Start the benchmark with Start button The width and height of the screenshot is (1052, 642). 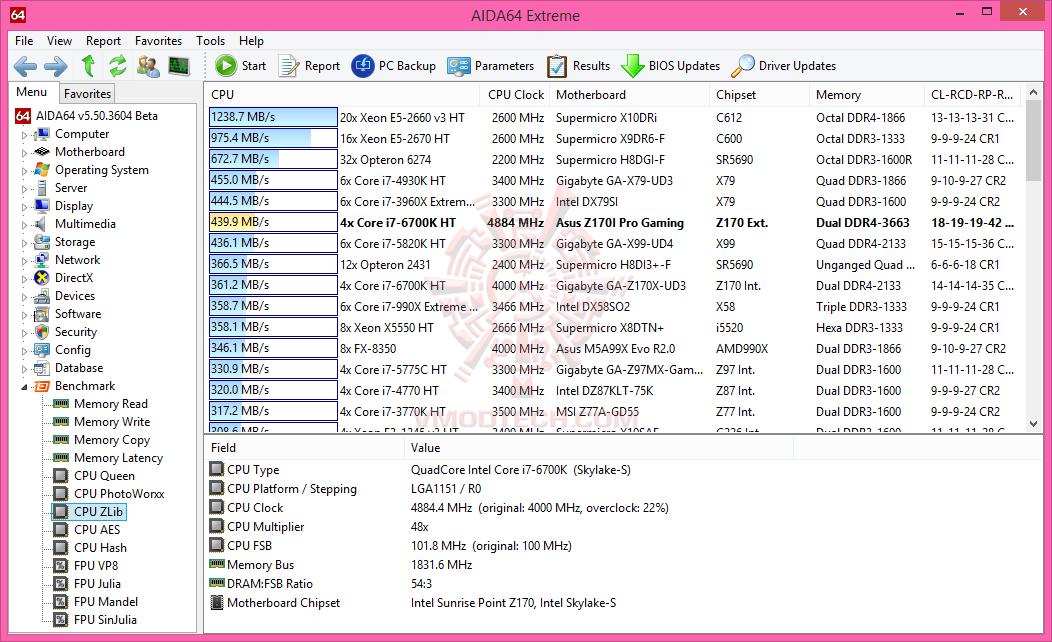(241, 66)
